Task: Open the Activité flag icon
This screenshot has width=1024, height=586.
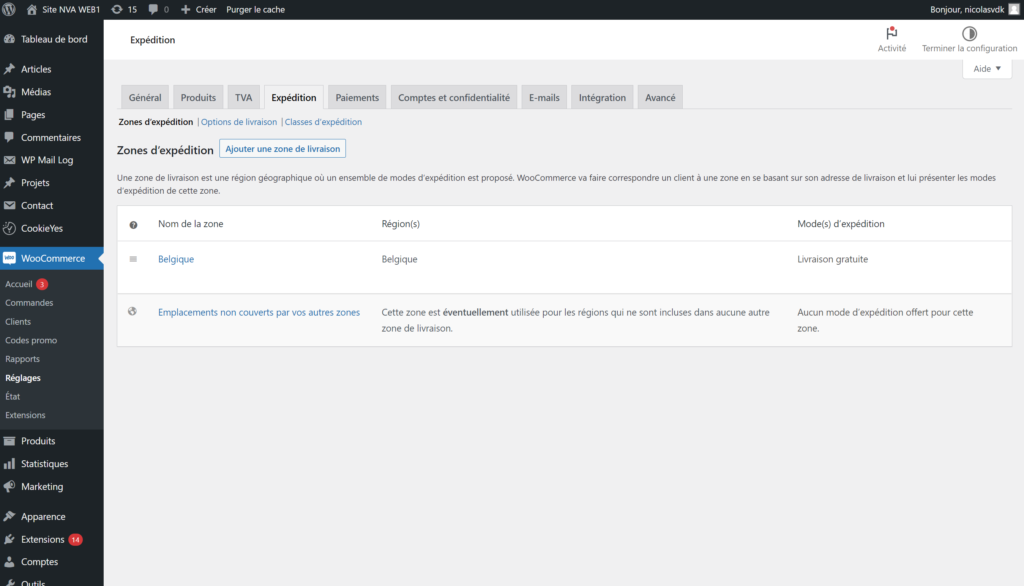Action: pyautogui.click(x=891, y=33)
